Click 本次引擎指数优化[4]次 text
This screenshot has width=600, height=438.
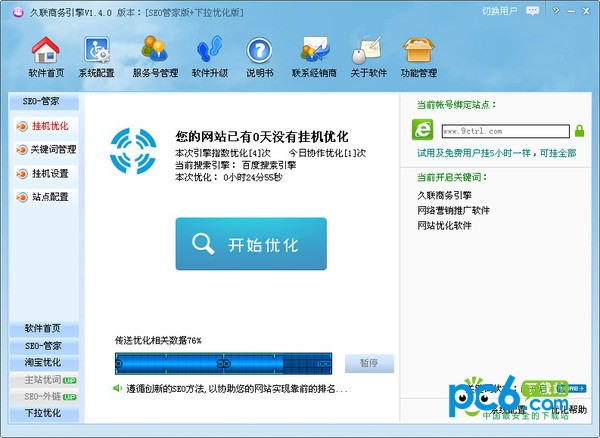point(223,153)
